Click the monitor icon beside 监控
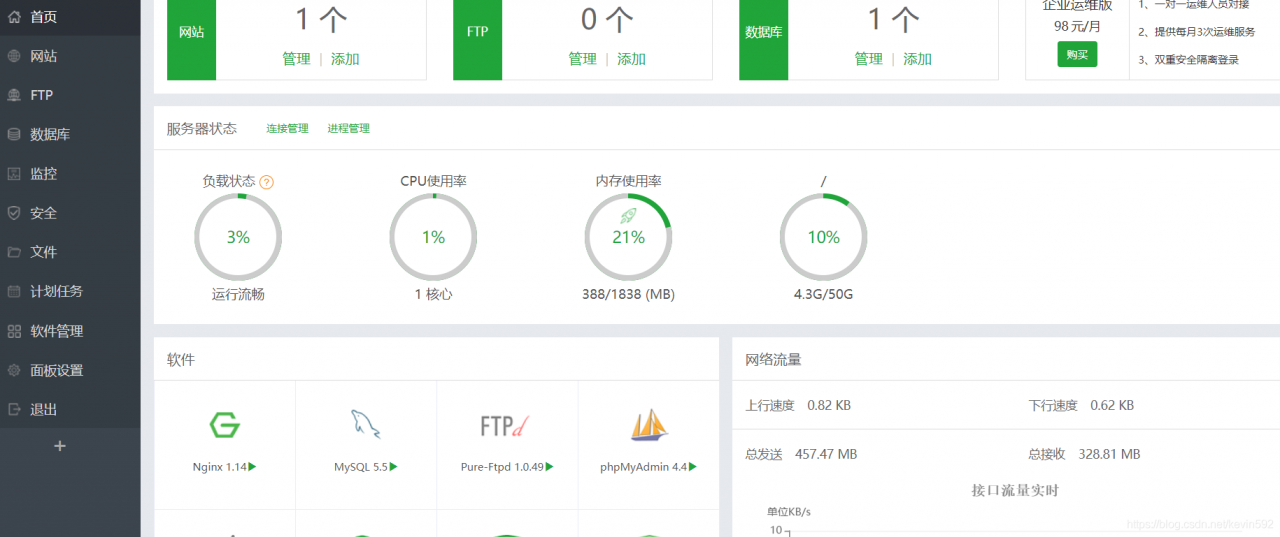Viewport: 1280px width, 537px height. coord(14,173)
